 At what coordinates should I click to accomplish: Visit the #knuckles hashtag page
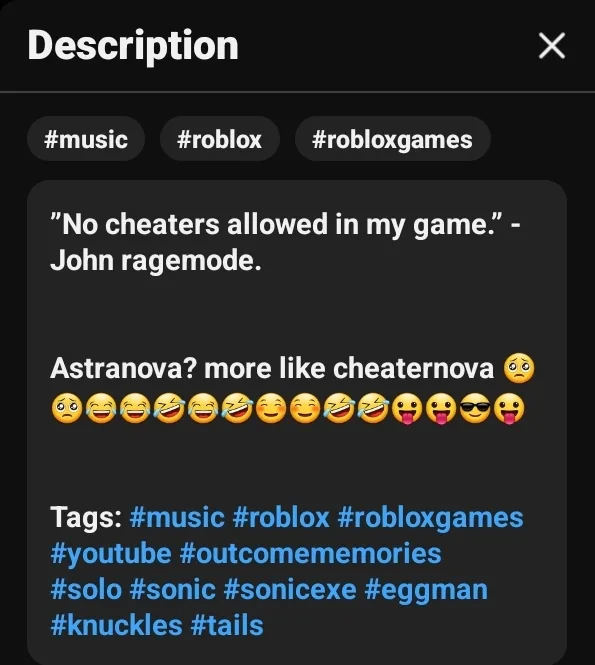116,626
